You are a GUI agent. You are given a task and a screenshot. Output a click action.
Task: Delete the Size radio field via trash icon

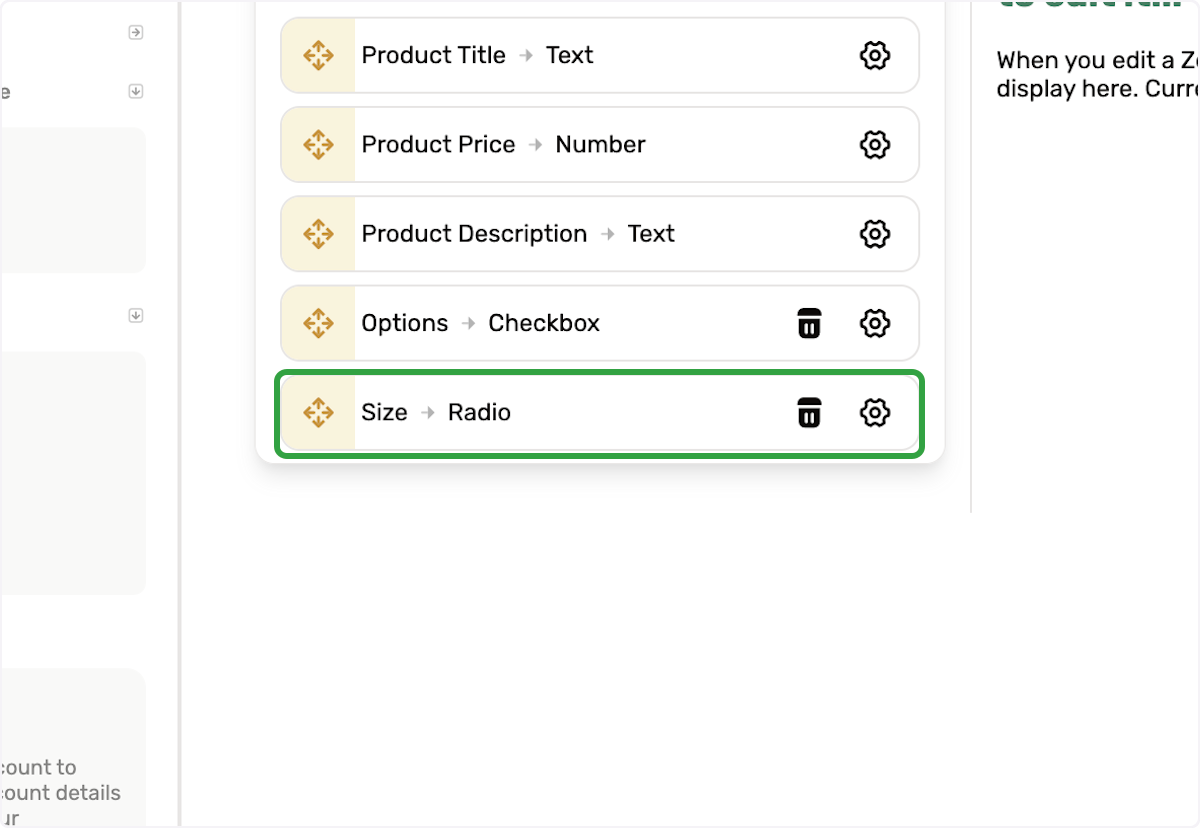point(809,412)
